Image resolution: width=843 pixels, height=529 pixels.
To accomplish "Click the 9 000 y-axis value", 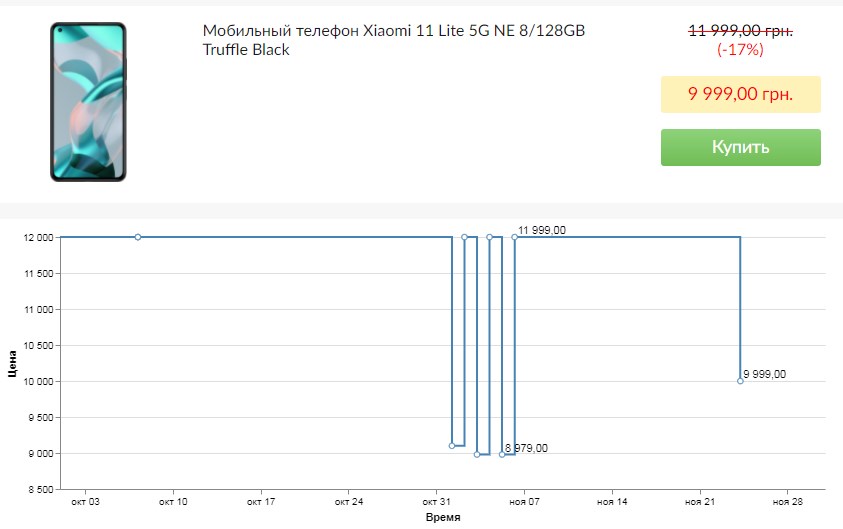I will (x=41, y=454).
